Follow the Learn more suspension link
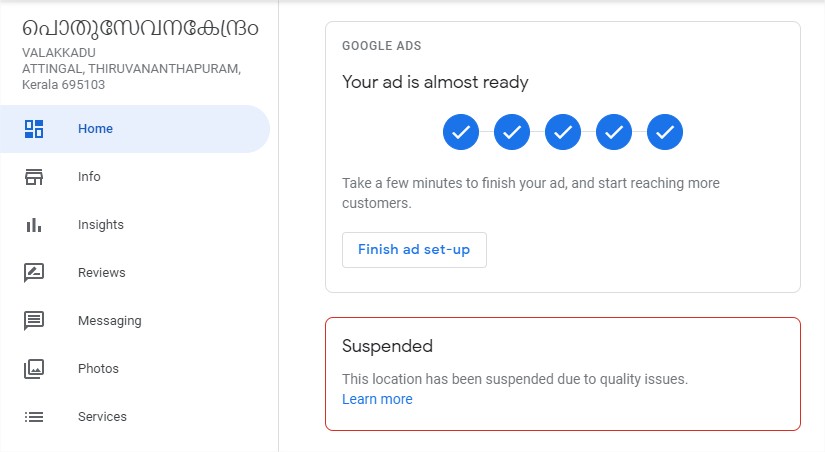 click(377, 399)
